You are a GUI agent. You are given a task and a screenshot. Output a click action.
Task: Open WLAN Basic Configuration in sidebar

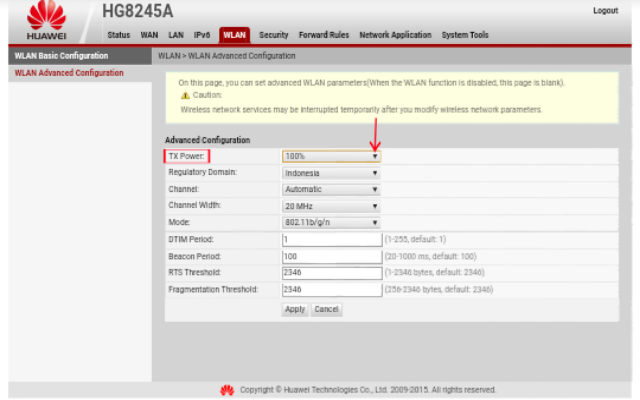tap(80, 56)
